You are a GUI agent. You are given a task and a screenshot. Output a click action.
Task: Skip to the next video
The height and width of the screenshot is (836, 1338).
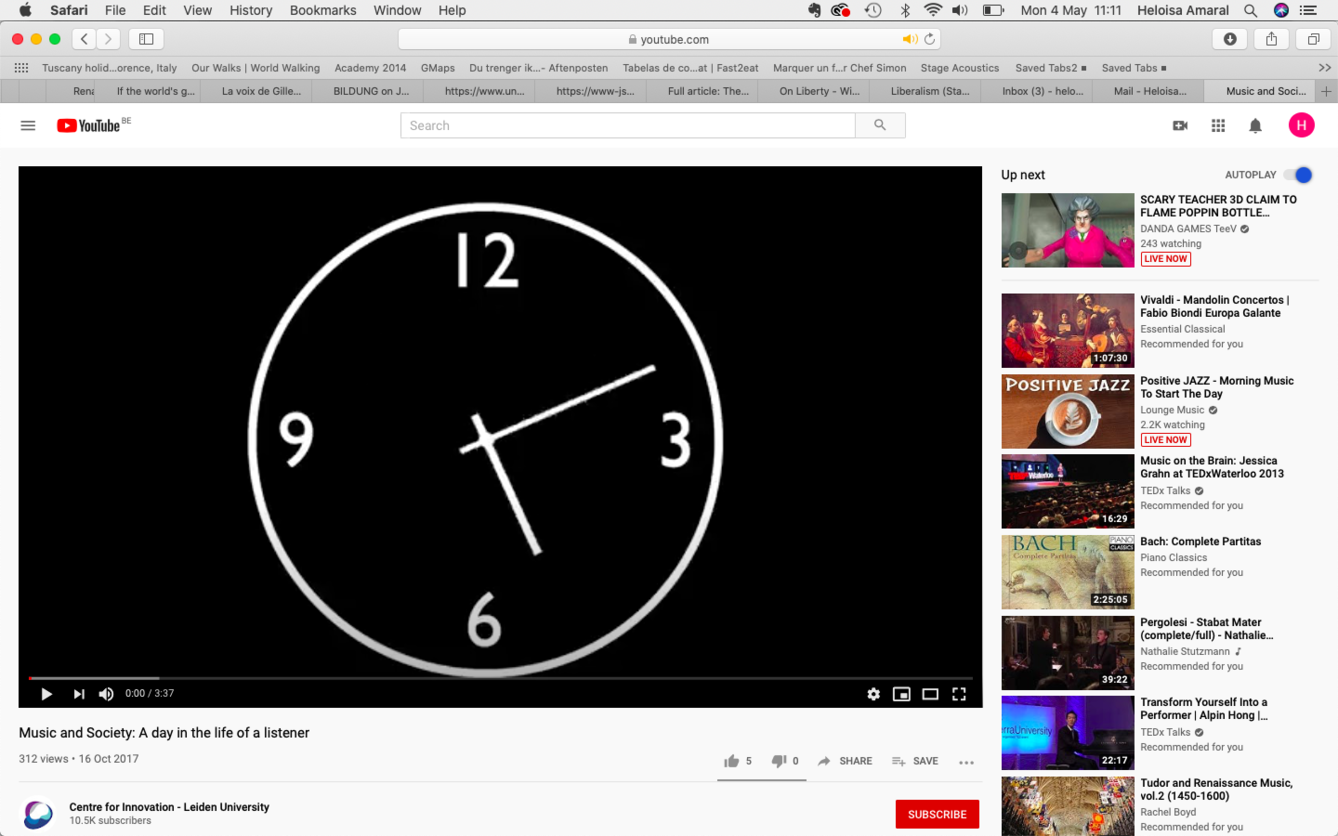pyautogui.click(x=78, y=693)
